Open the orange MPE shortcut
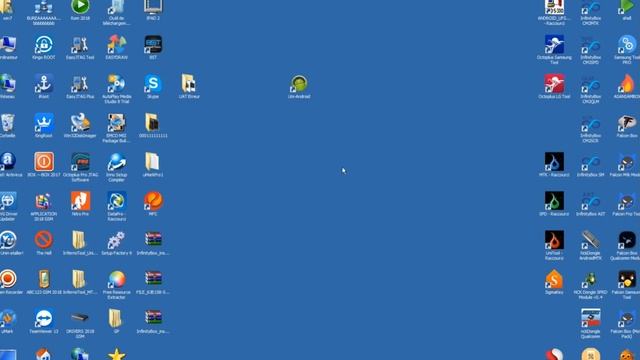The image size is (640, 360). pyautogui.click(x=153, y=201)
